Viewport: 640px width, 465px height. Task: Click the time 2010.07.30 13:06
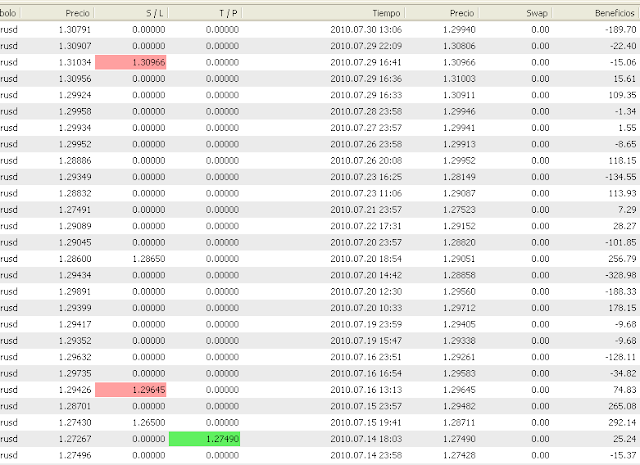366,30
